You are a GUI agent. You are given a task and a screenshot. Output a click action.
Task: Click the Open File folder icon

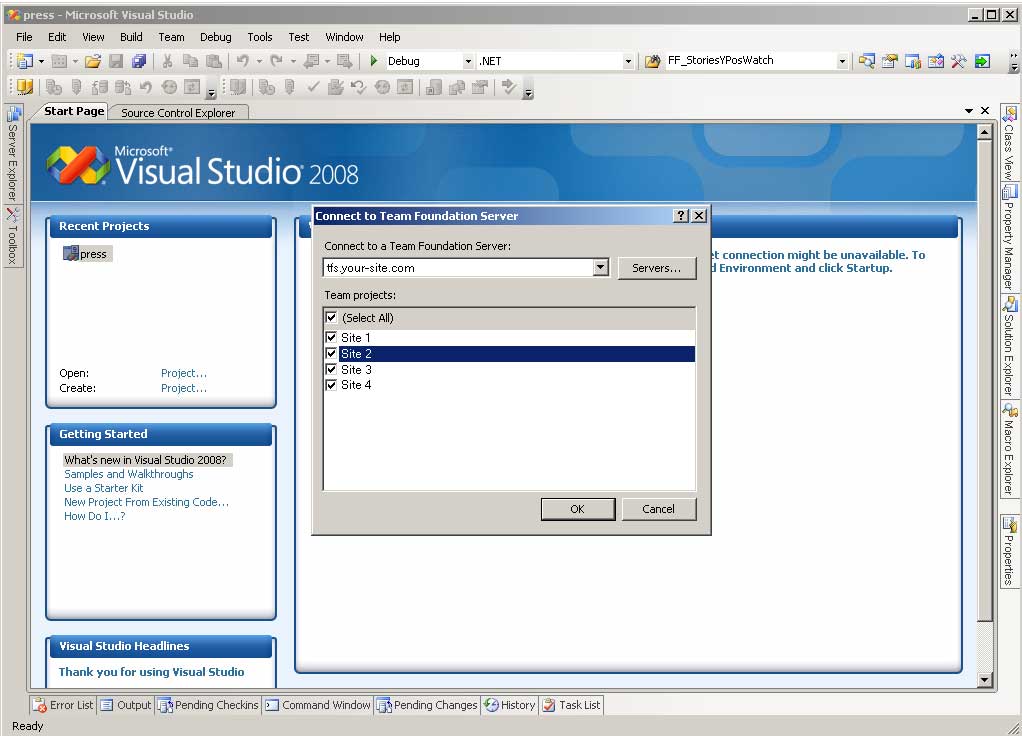tap(93, 61)
